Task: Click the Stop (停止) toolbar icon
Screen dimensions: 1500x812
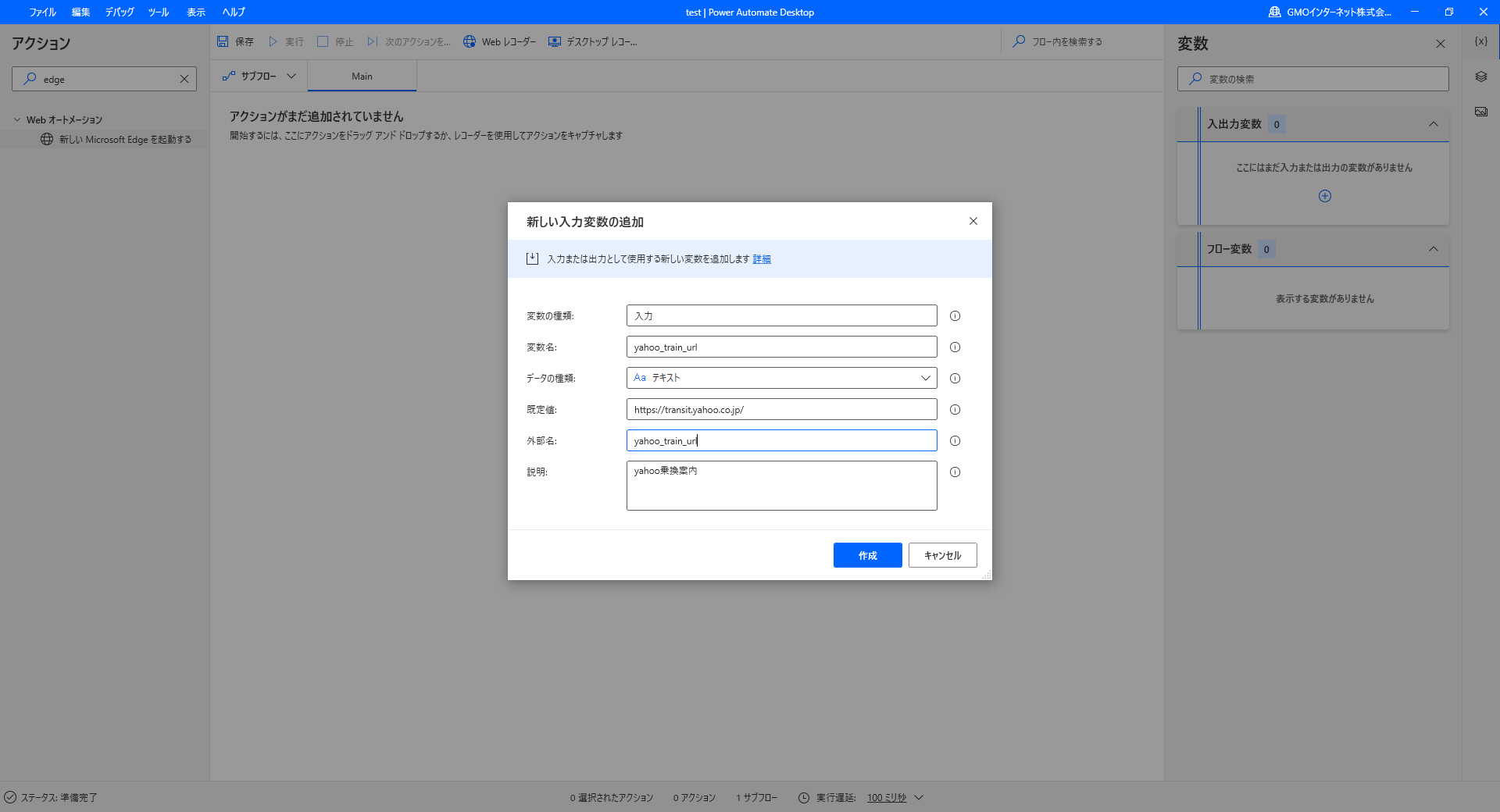Action: (x=323, y=41)
